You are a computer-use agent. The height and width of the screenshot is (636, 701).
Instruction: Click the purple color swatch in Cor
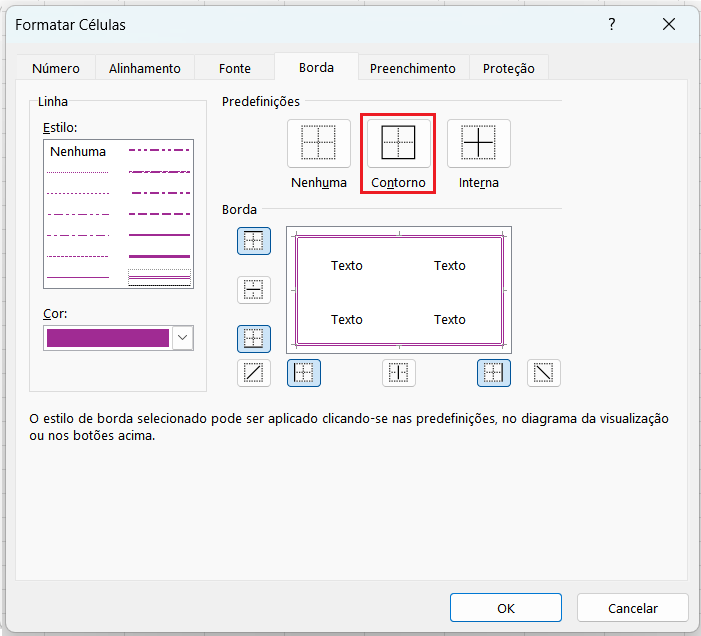108,338
